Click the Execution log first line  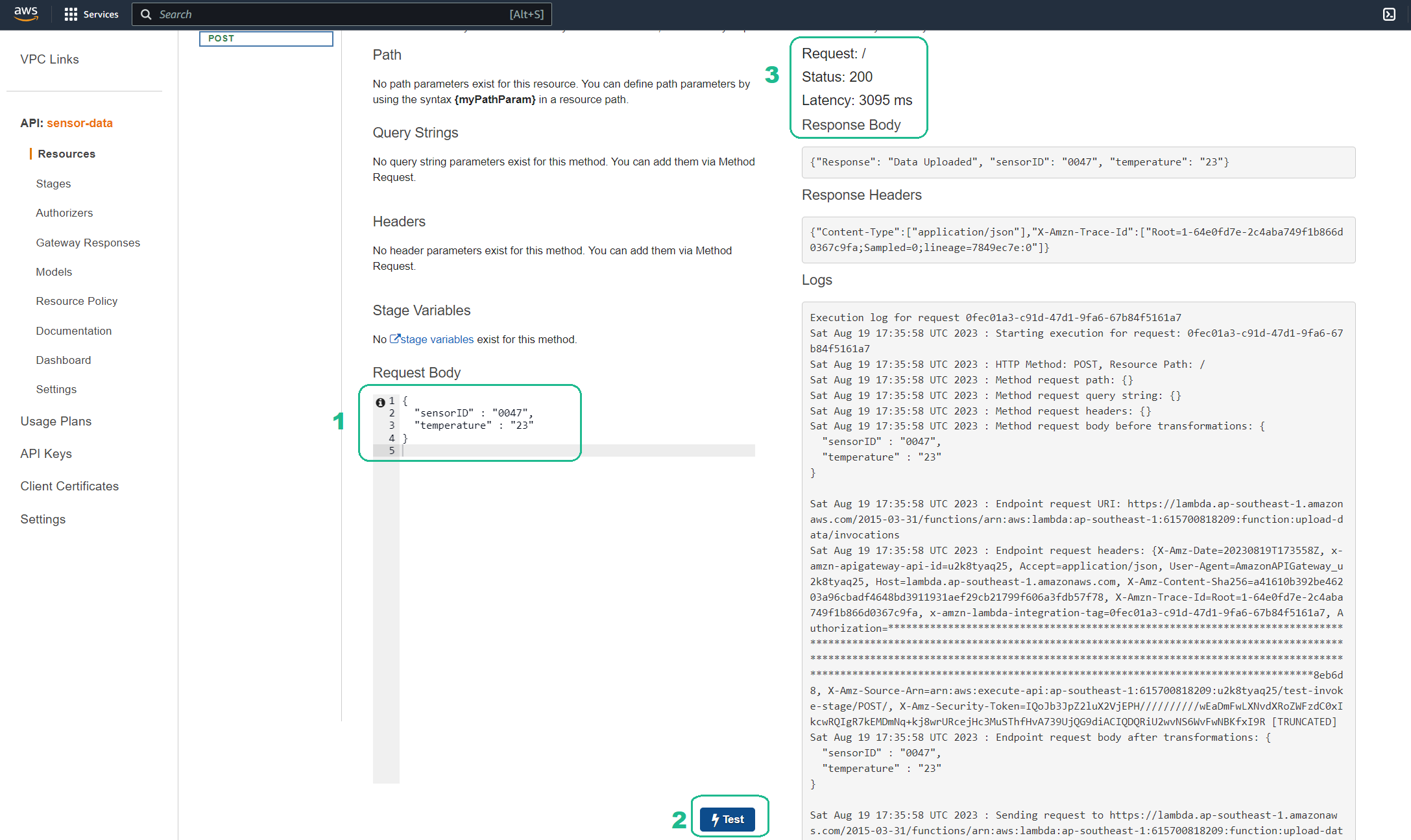pyautogui.click(x=995, y=318)
